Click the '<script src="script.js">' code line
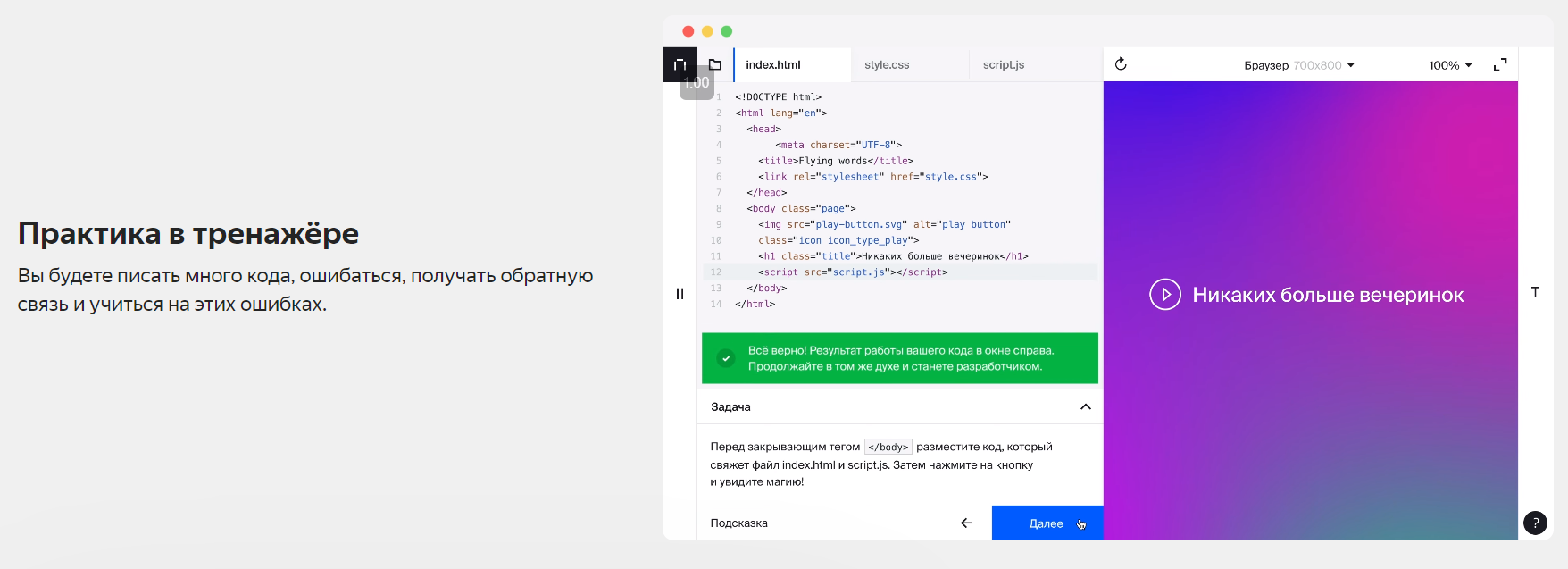The image size is (1568, 569). 853,272
